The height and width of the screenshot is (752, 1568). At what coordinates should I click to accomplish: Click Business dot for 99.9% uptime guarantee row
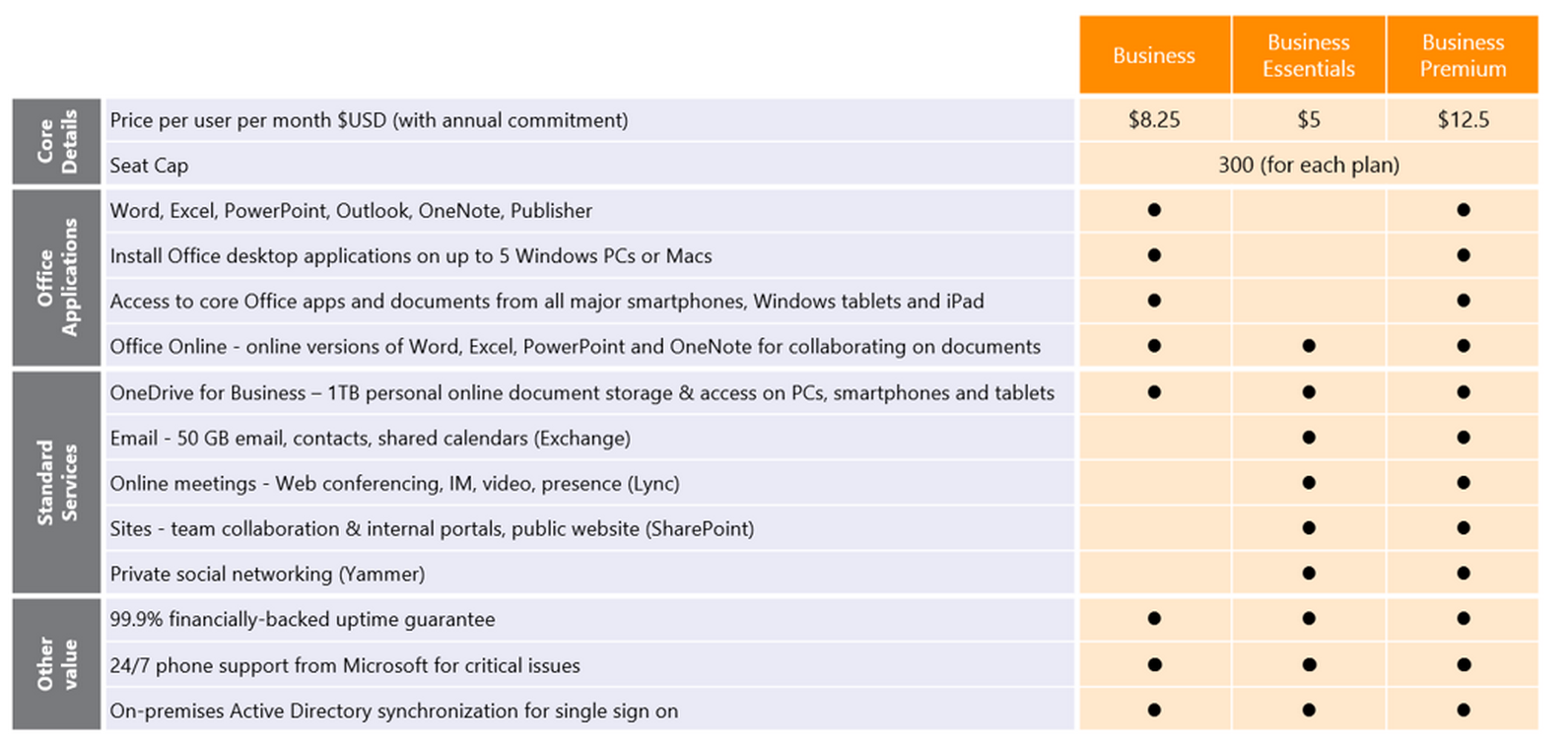tap(1154, 619)
